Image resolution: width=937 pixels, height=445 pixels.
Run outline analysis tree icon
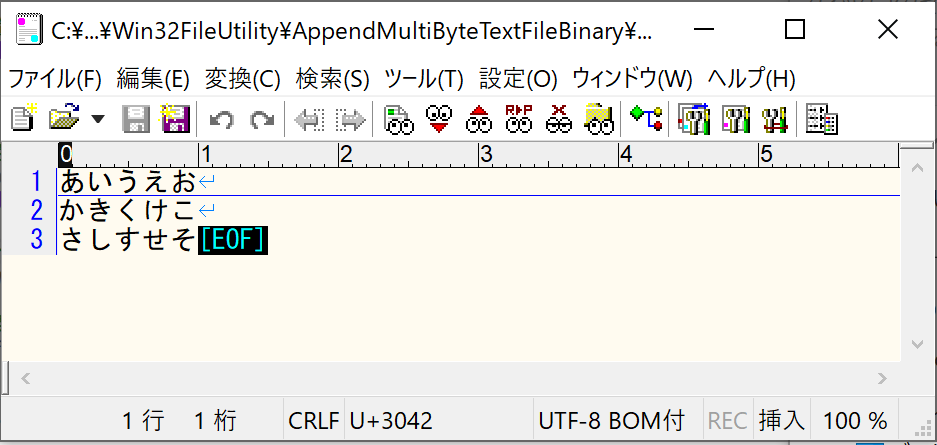pyautogui.click(x=646, y=118)
